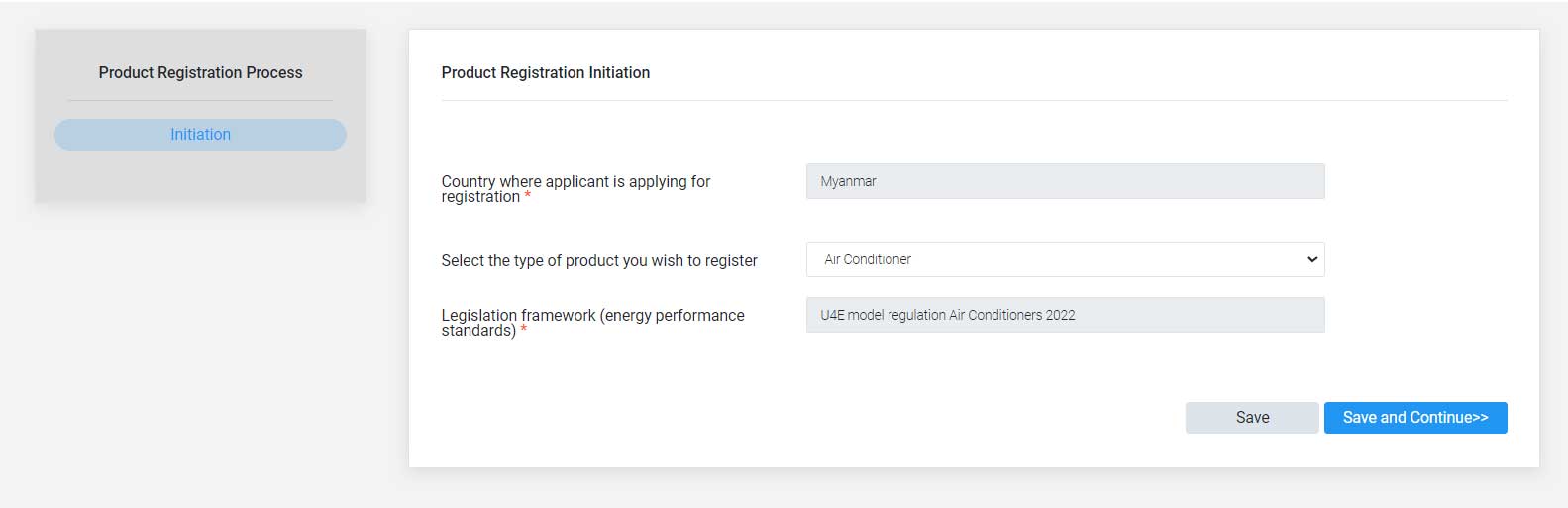
Task: Click the Legislation framework label text
Action: 592,323
